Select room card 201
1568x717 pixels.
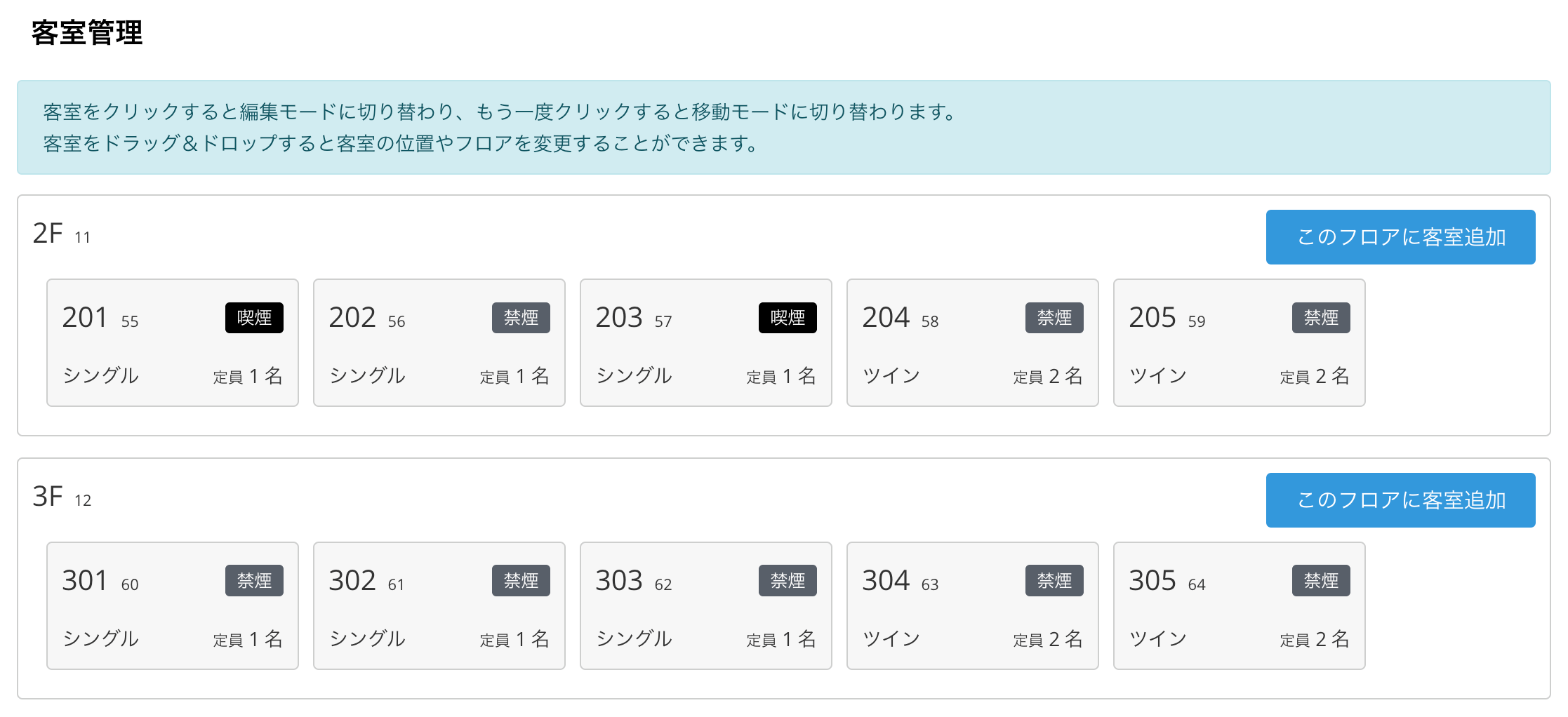click(x=173, y=343)
